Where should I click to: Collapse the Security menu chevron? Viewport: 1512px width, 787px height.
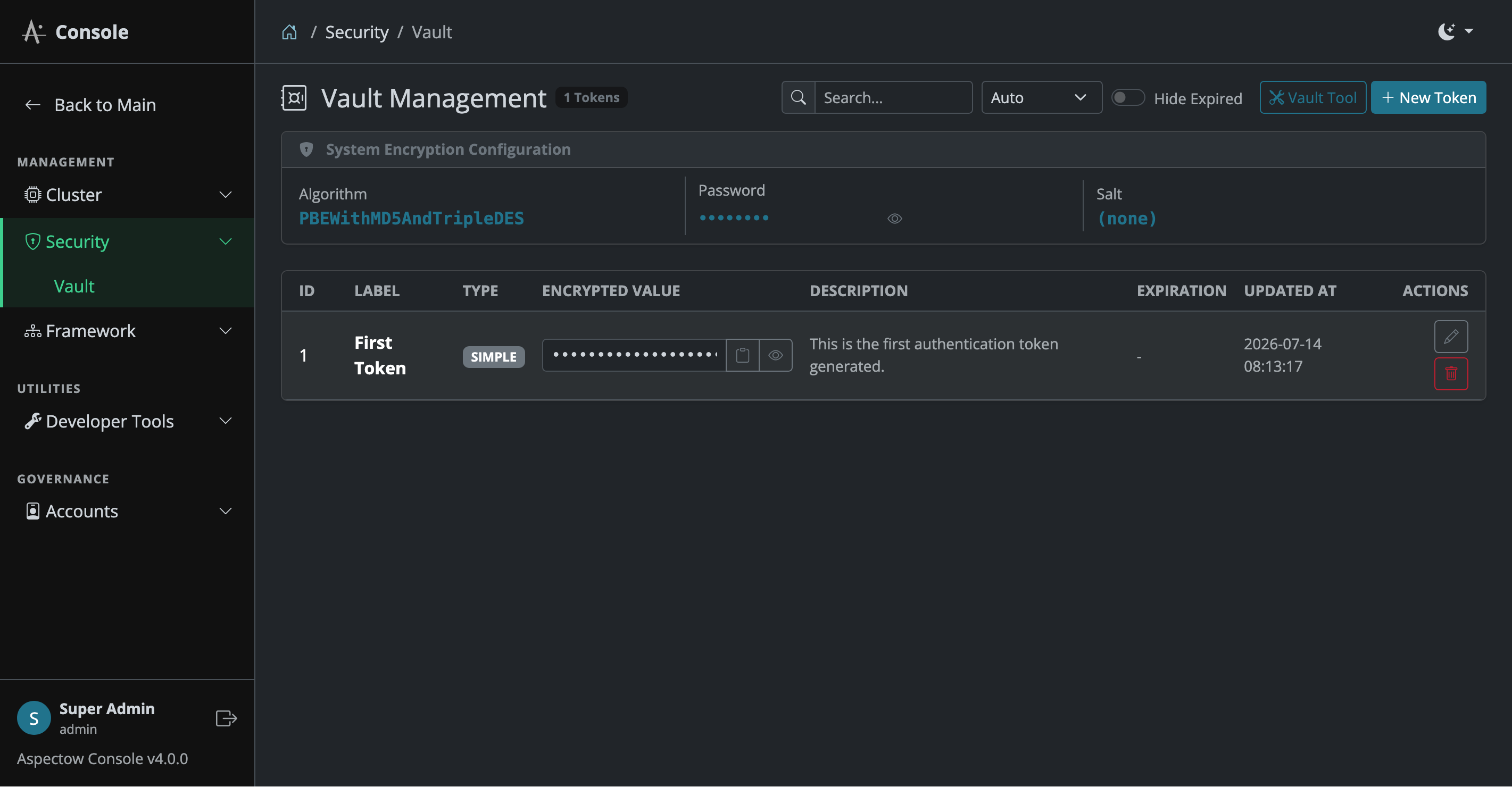(226, 242)
